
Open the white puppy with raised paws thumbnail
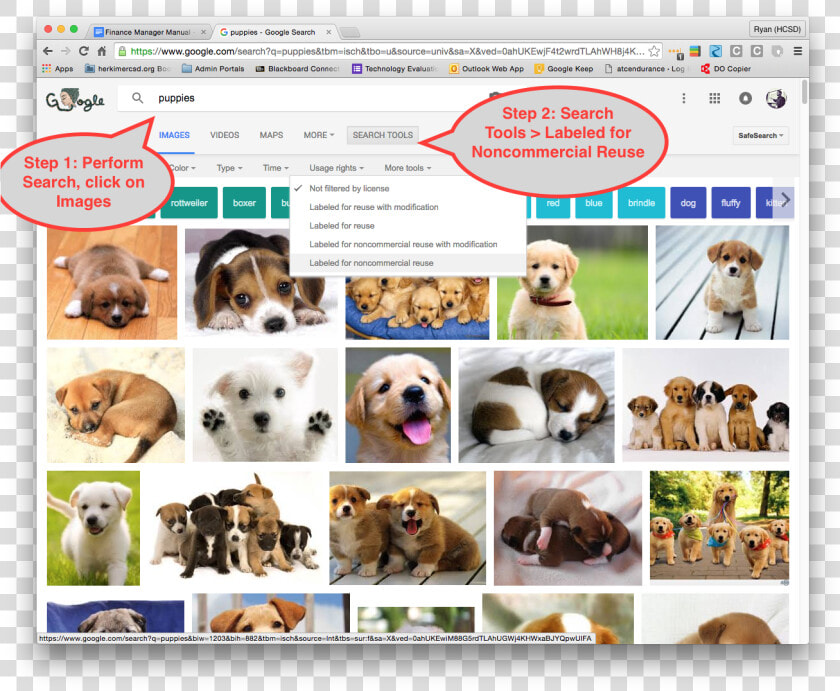click(x=265, y=405)
